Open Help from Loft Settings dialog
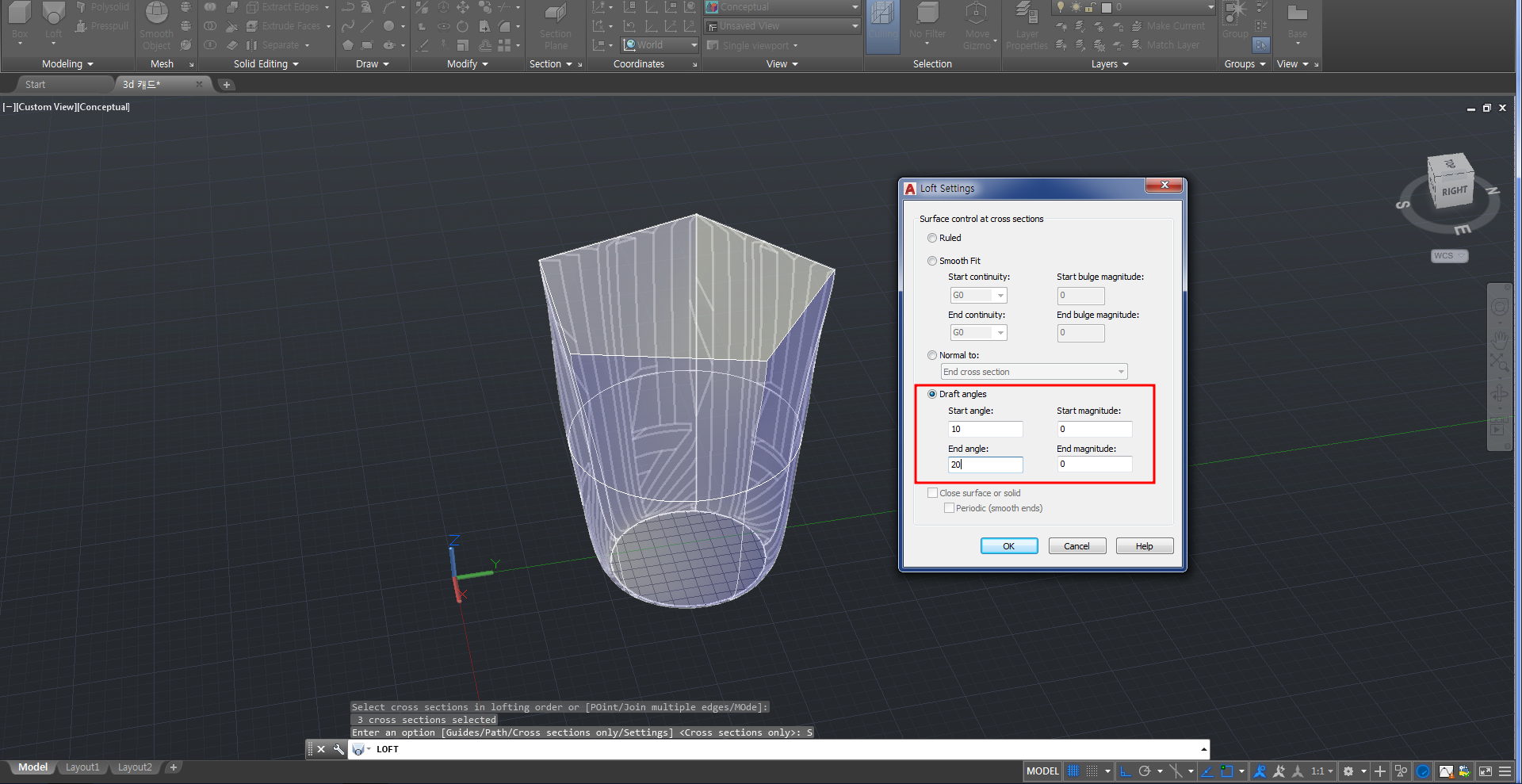The image size is (1522, 784). click(x=1144, y=546)
